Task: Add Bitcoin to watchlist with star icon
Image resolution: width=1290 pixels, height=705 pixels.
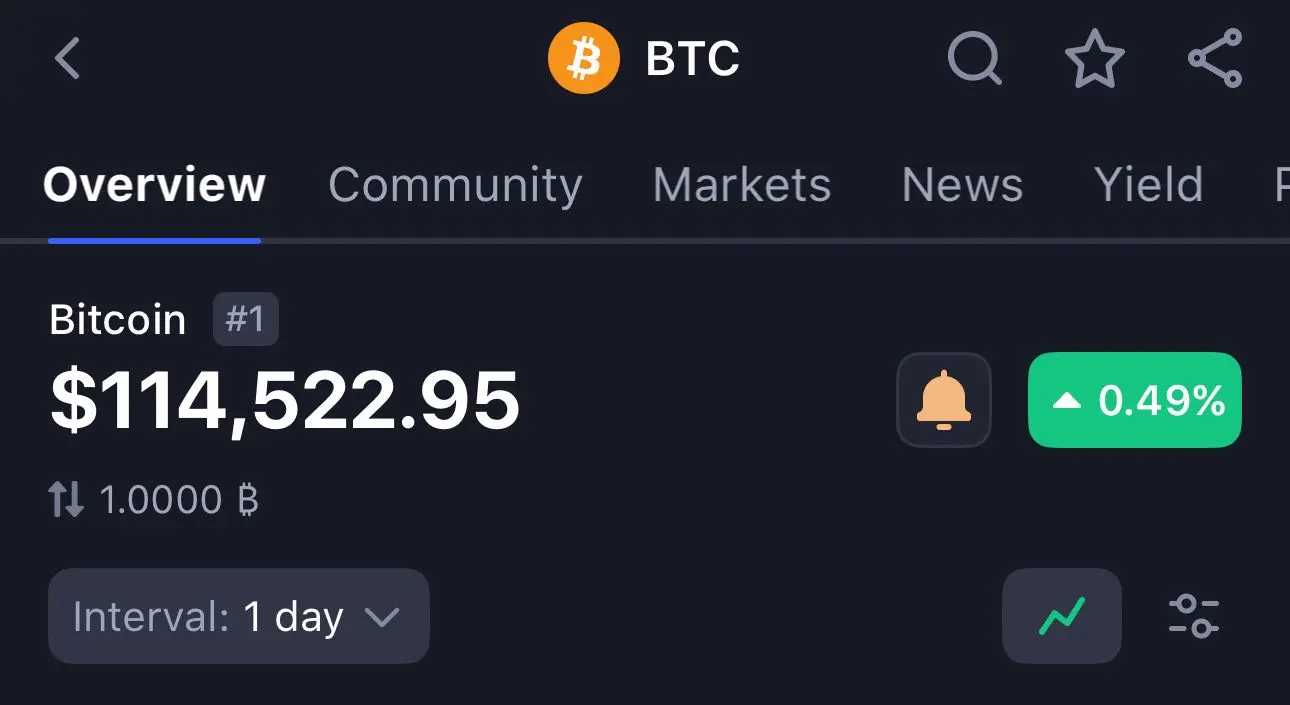Action: click(1094, 58)
